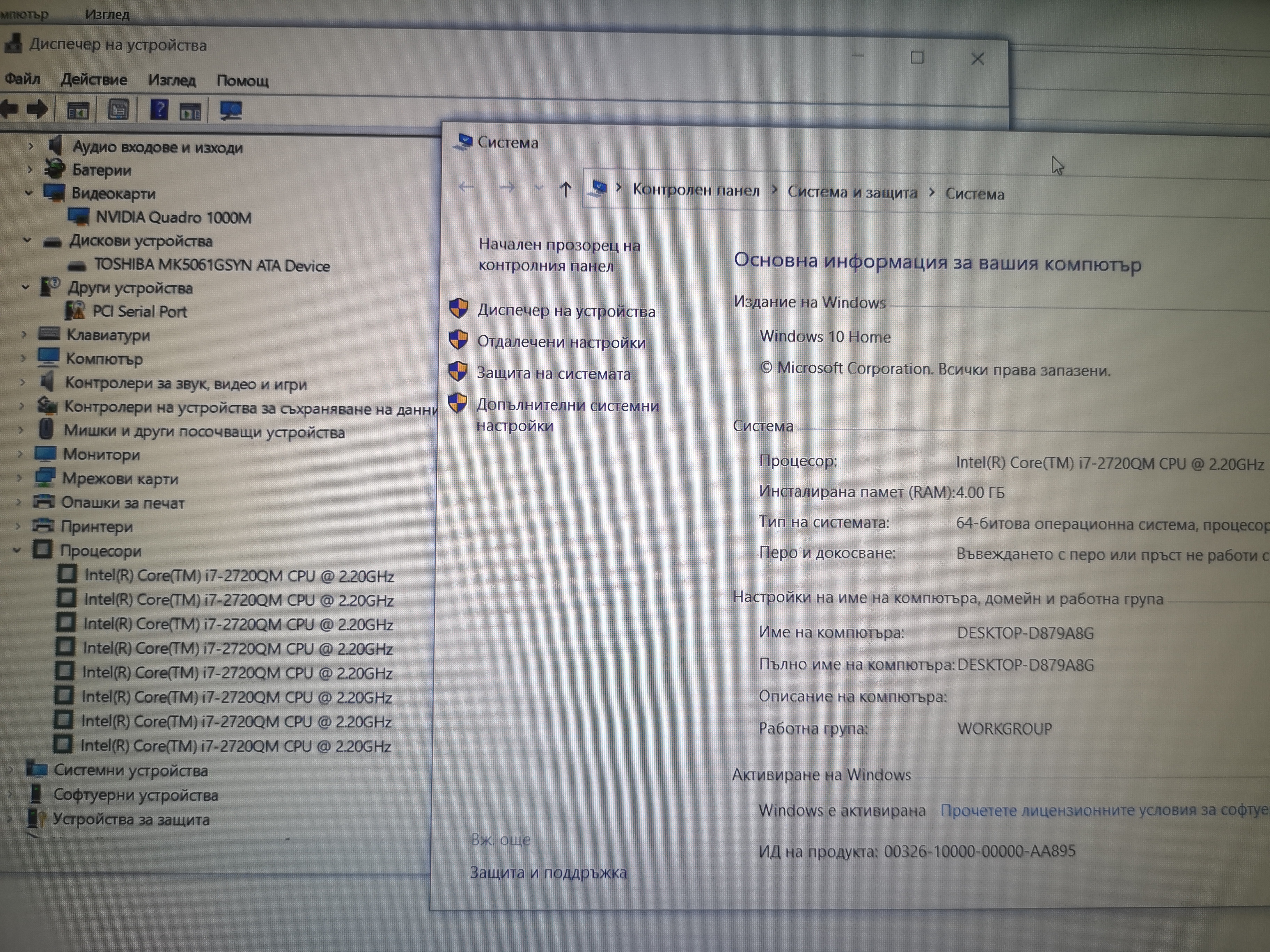This screenshot has width=1270, height=952.
Task: Click the Forward arrow in Device Manager toolbar
Action: pos(37,109)
